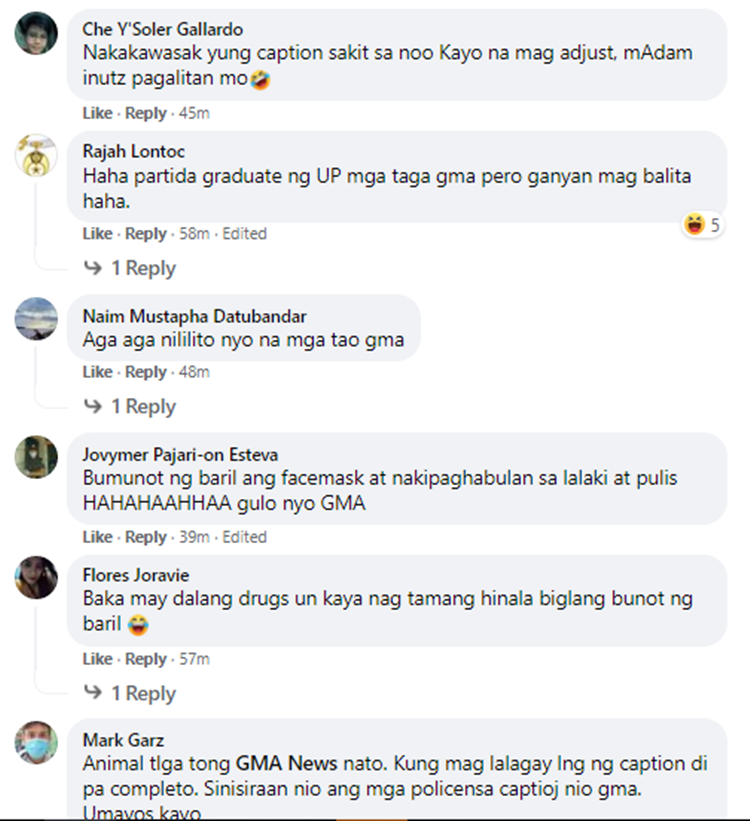Open the Mark Garz name link
Screen dimensions: 750x821
124,740
